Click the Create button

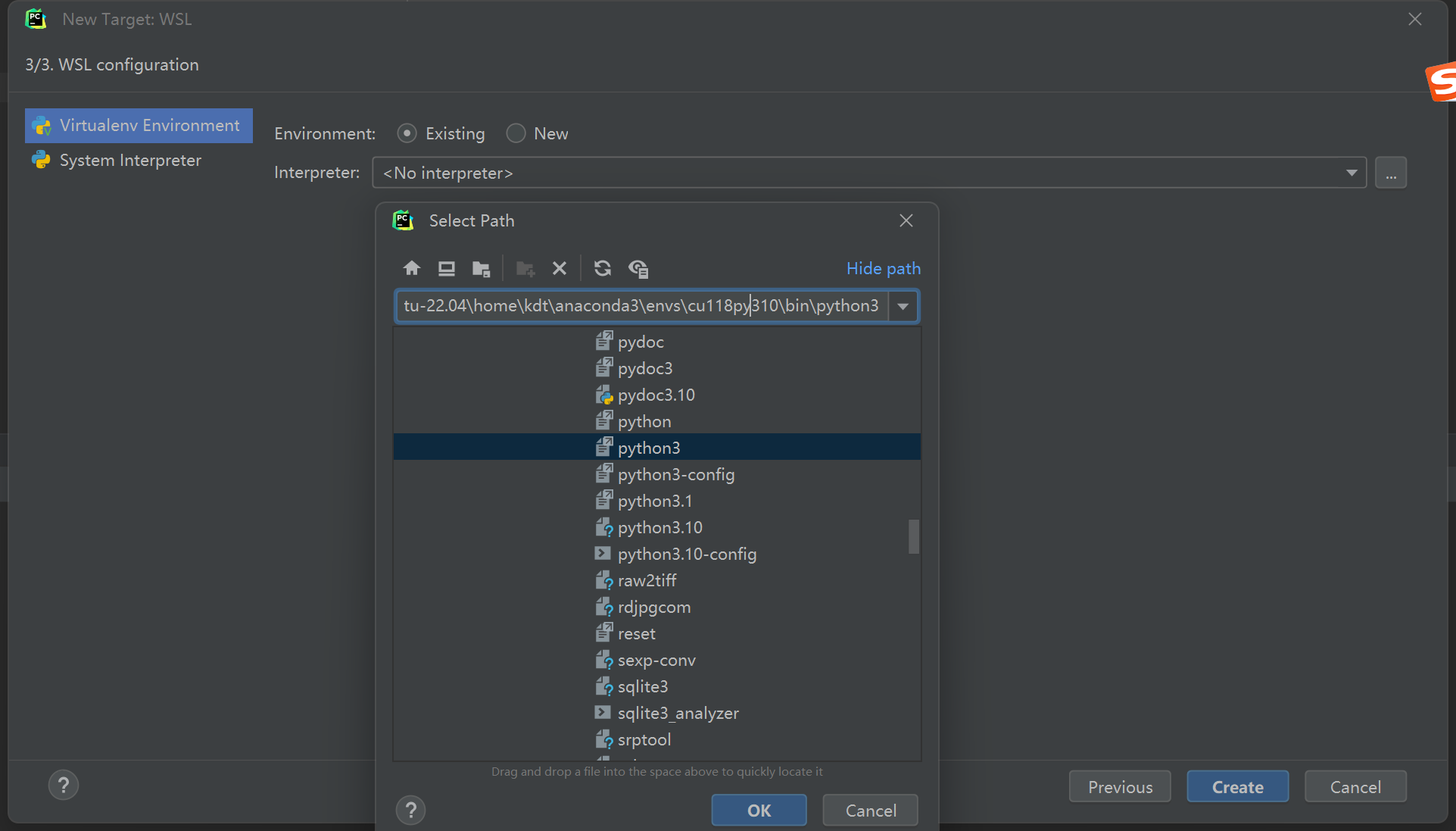pyautogui.click(x=1238, y=787)
